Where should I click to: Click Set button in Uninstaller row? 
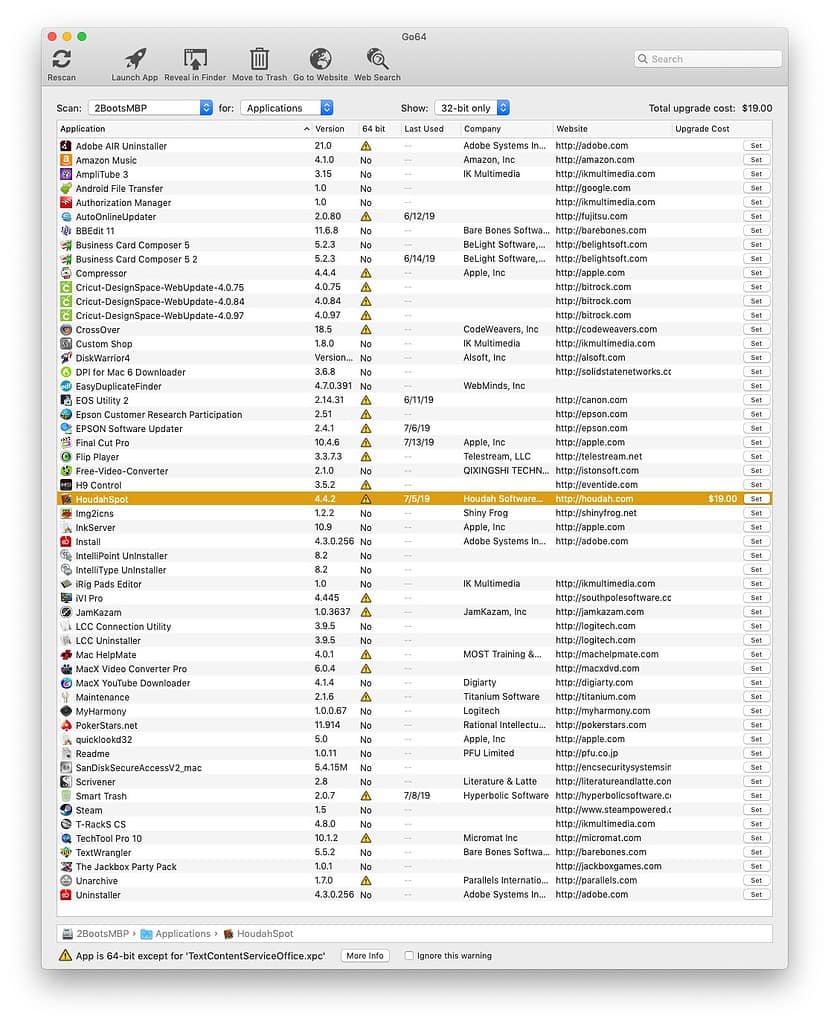click(x=756, y=895)
